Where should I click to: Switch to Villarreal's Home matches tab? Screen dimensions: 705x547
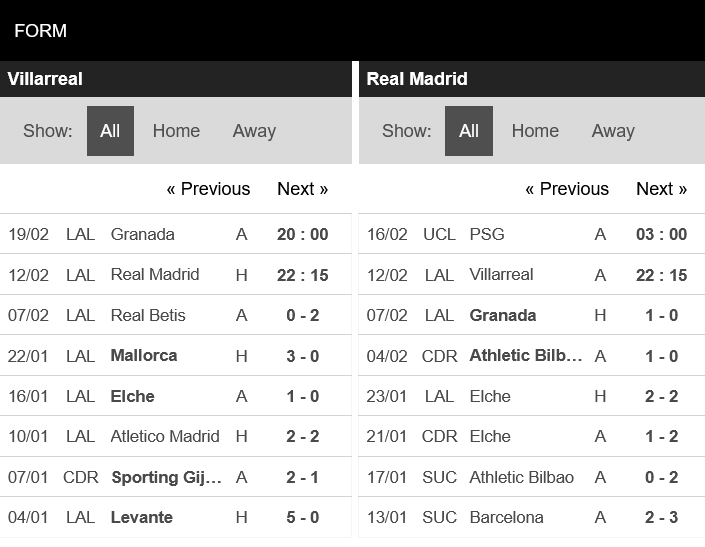tap(176, 131)
